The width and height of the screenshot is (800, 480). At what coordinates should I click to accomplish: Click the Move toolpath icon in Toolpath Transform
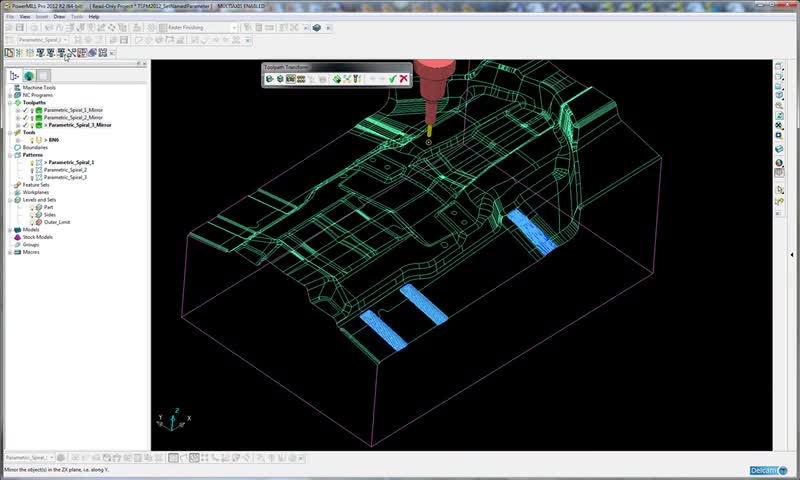[x=269, y=79]
